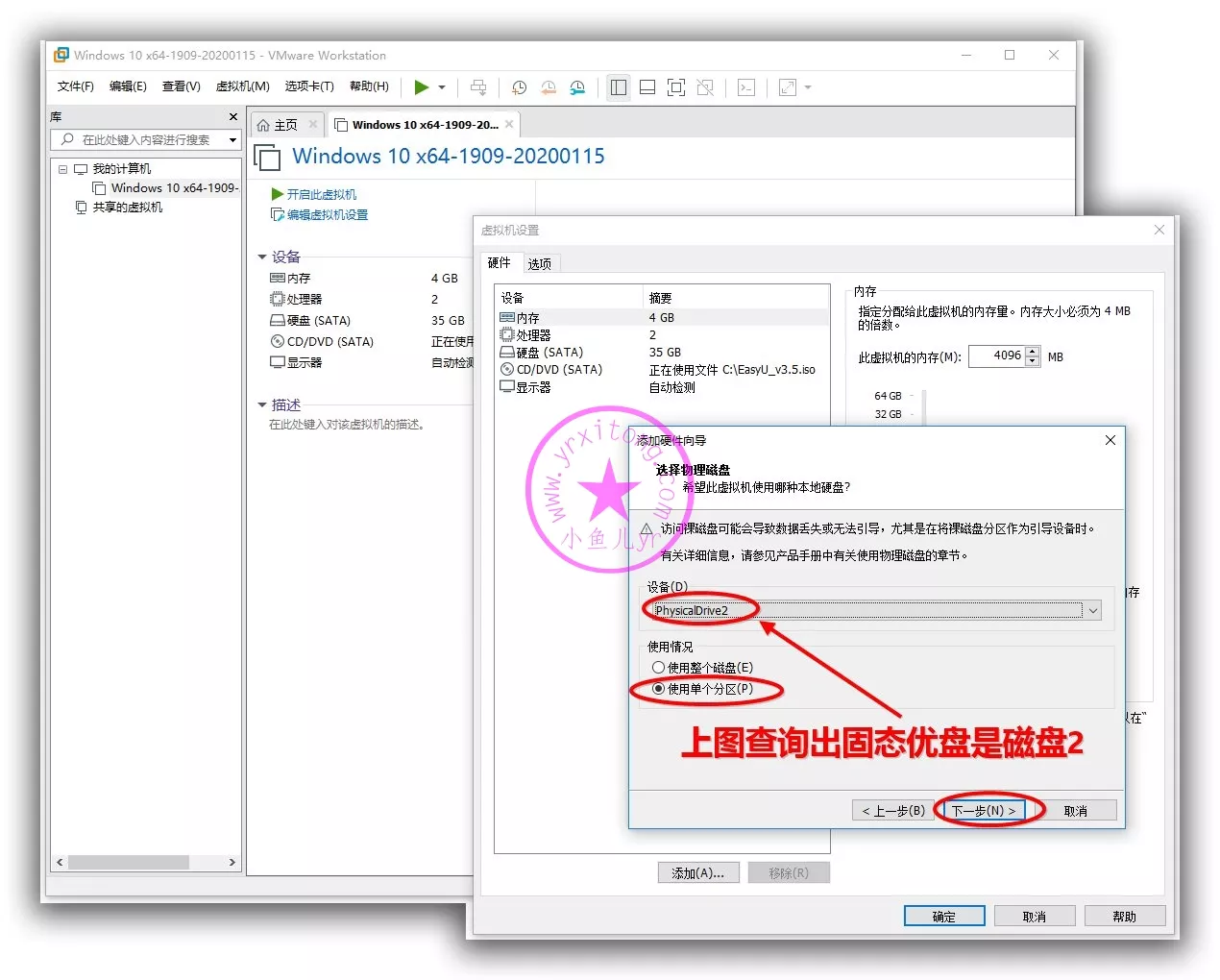Select 使用单个分区(P) radio button

(x=658, y=689)
